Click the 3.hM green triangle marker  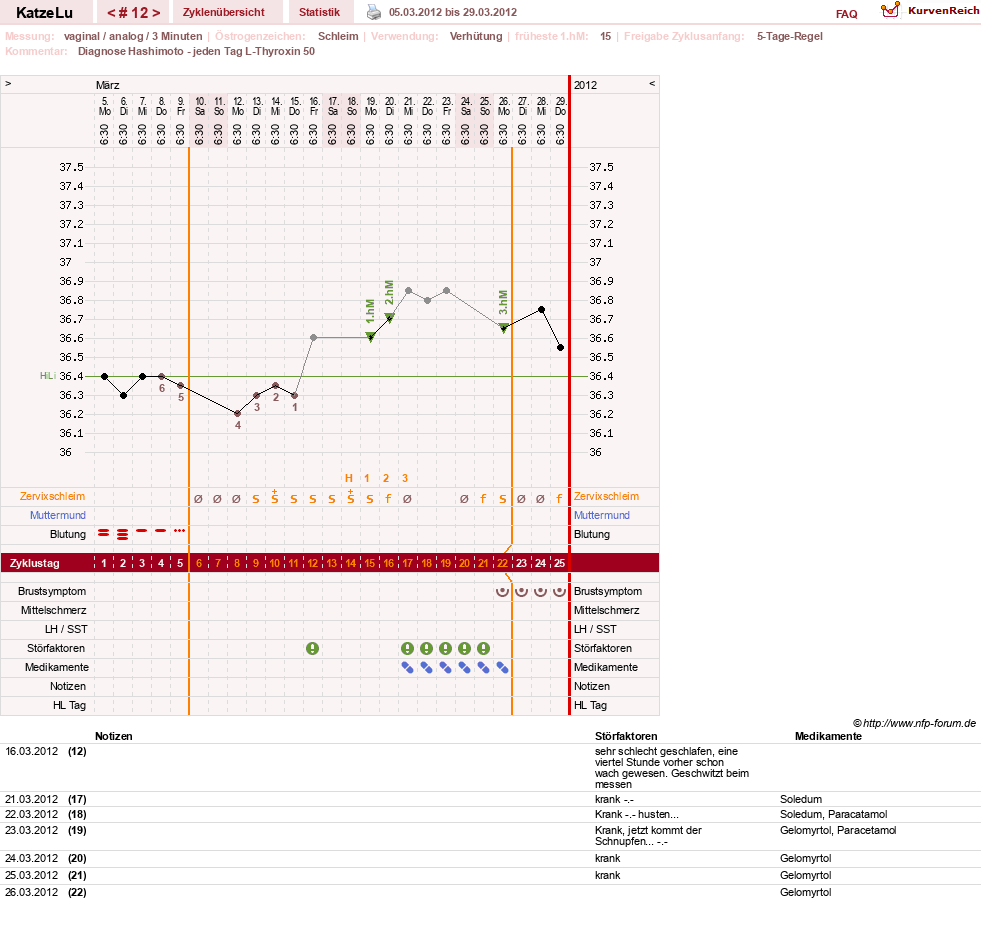click(503, 328)
